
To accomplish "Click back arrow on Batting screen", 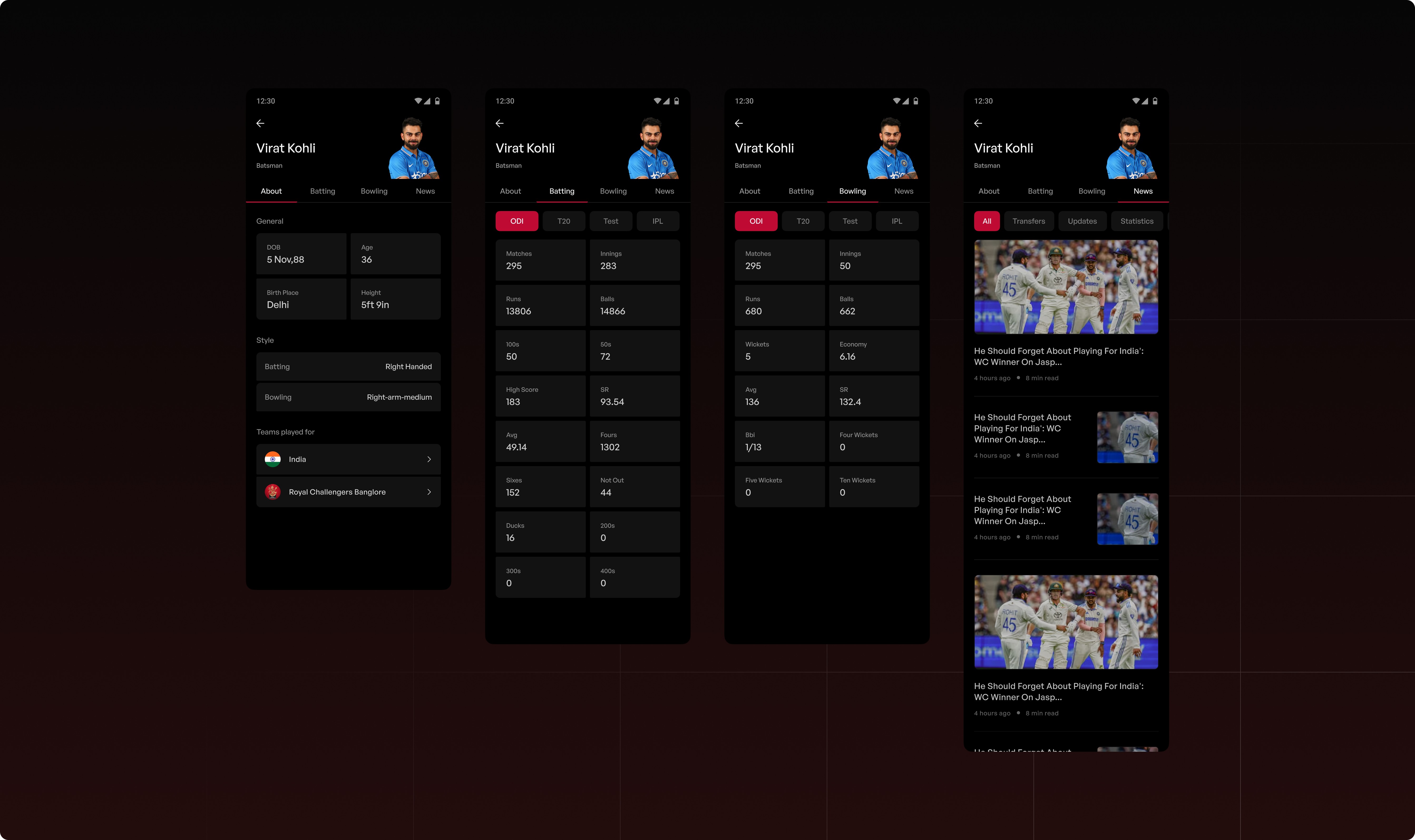I will (x=499, y=123).
